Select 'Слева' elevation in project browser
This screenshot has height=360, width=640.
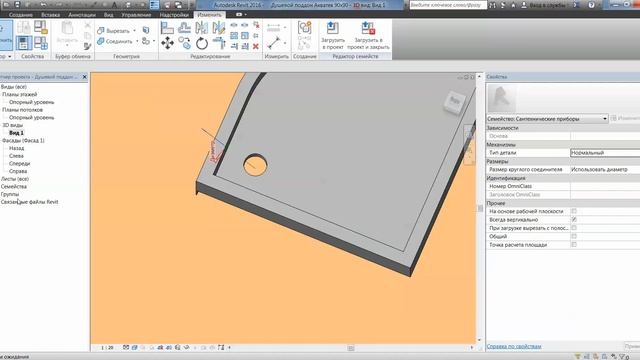click(x=16, y=156)
